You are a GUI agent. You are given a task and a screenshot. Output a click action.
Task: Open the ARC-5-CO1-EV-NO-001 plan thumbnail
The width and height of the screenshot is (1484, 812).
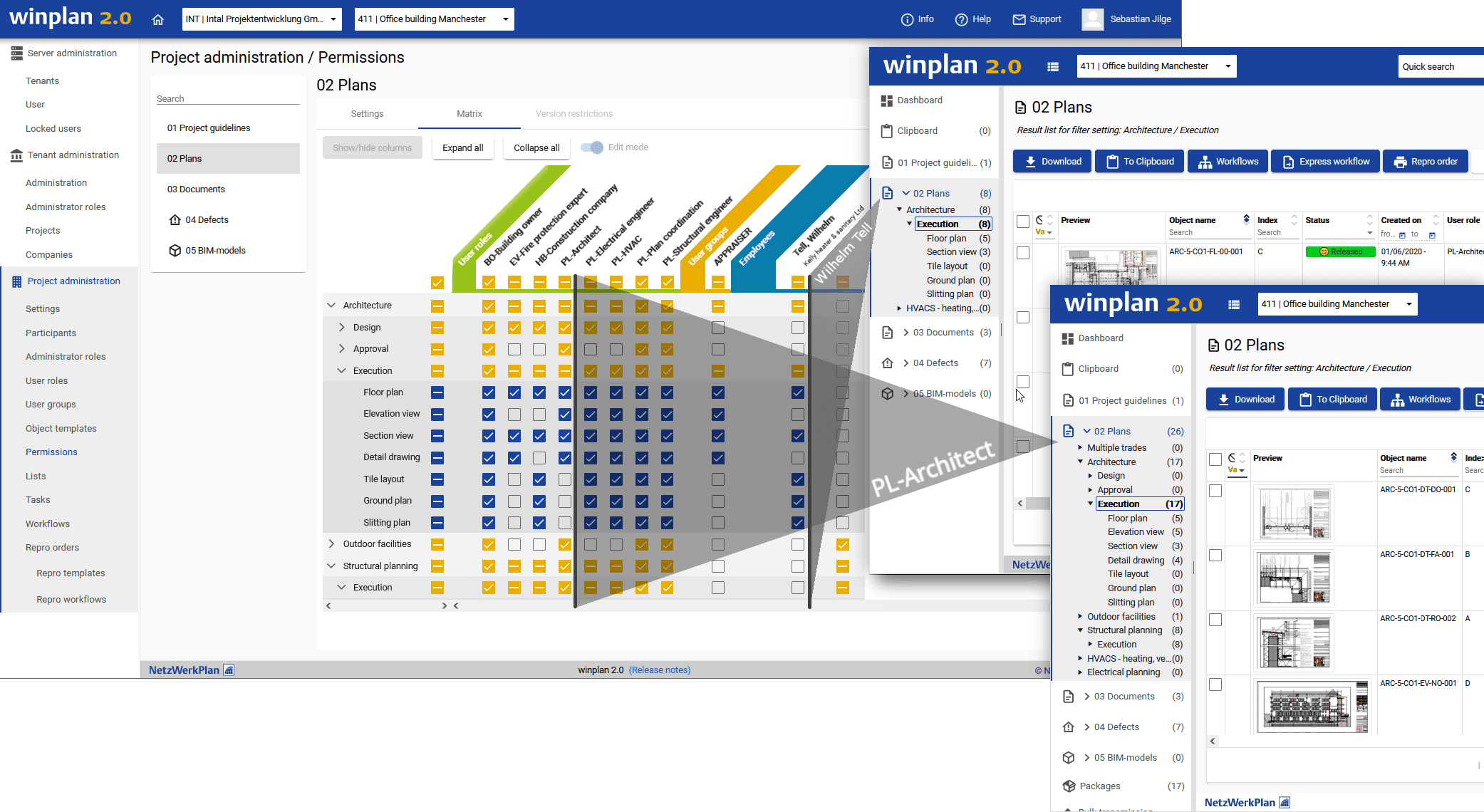tap(1312, 707)
